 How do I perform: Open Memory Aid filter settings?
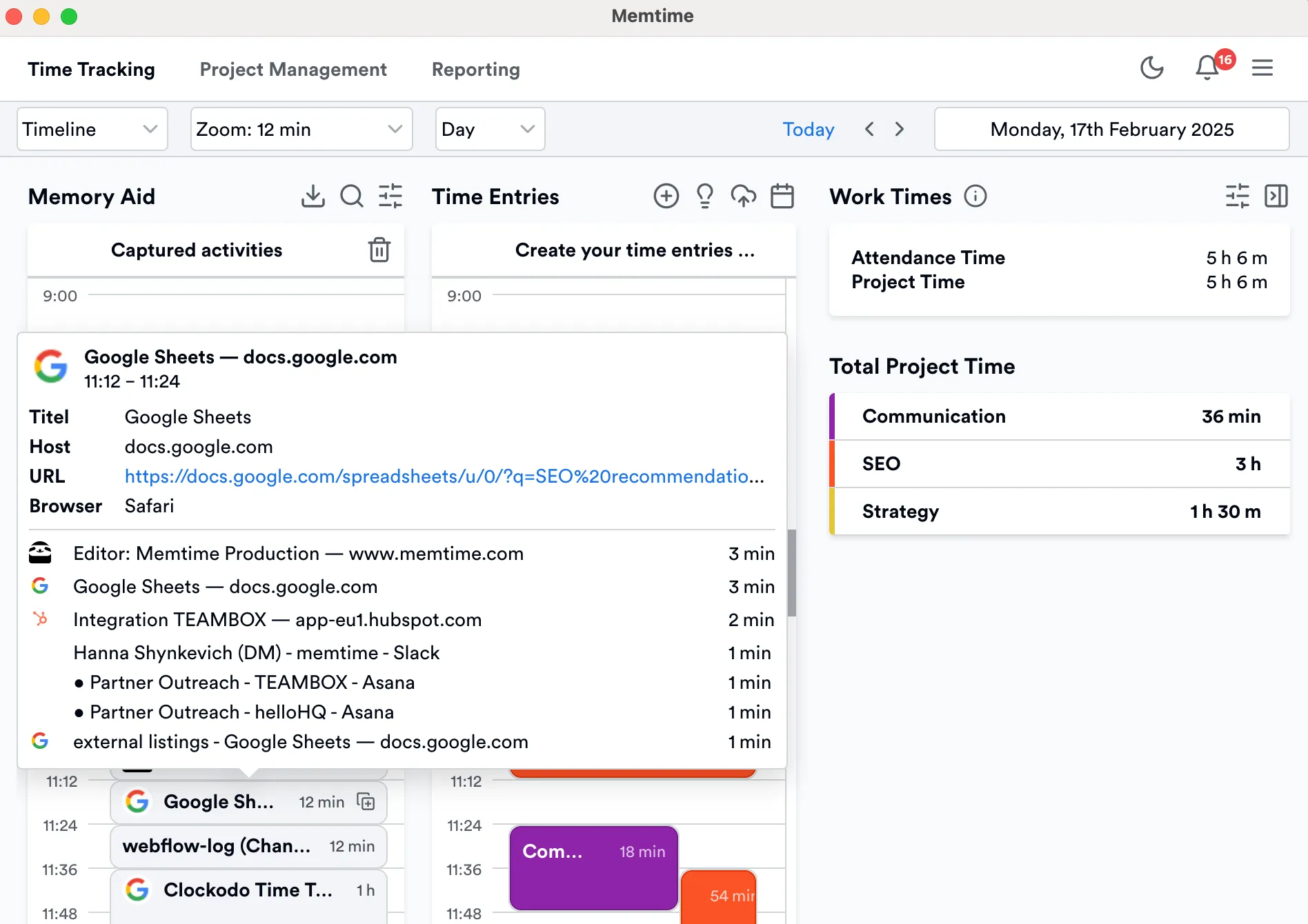[390, 196]
